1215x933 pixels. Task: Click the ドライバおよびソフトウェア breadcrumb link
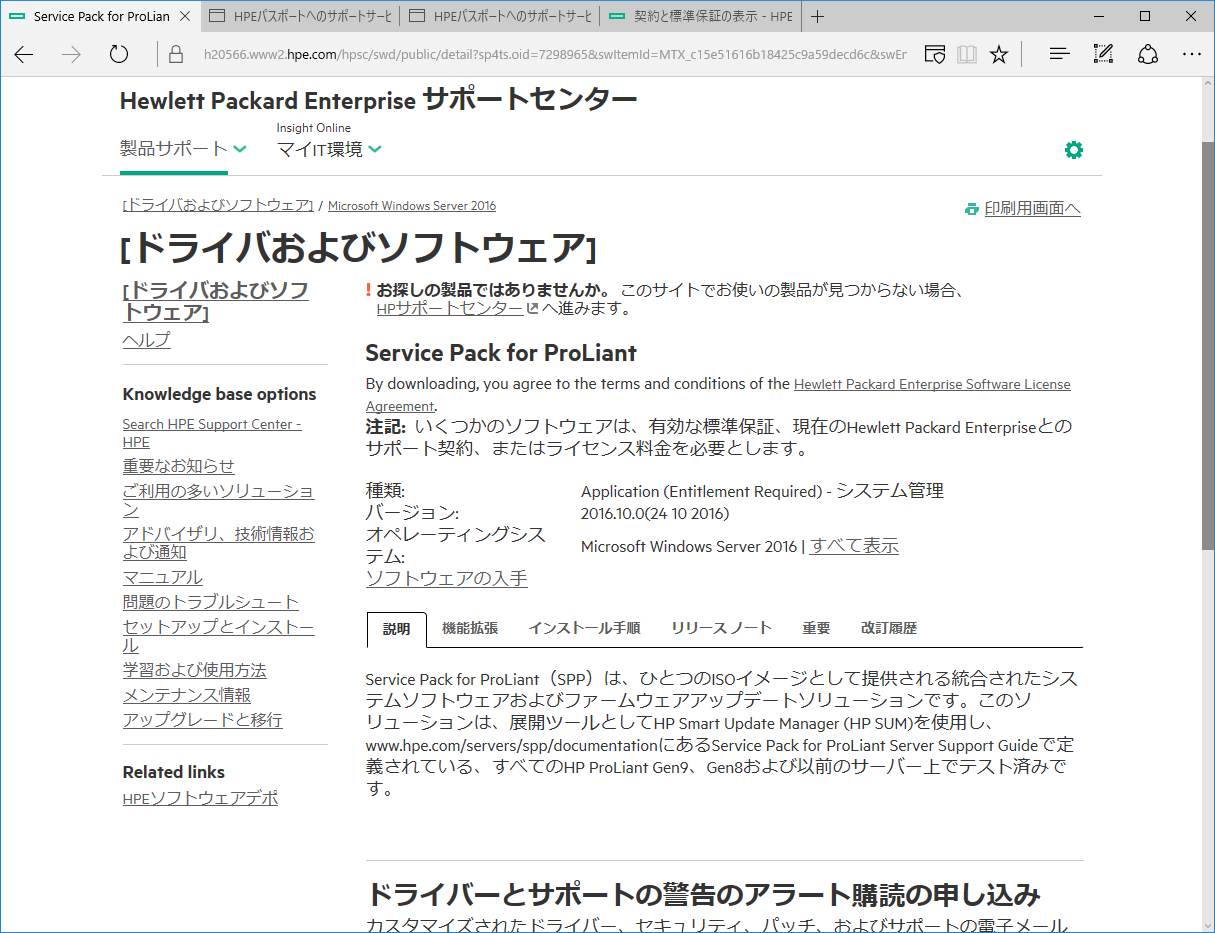click(x=218, y=205)
